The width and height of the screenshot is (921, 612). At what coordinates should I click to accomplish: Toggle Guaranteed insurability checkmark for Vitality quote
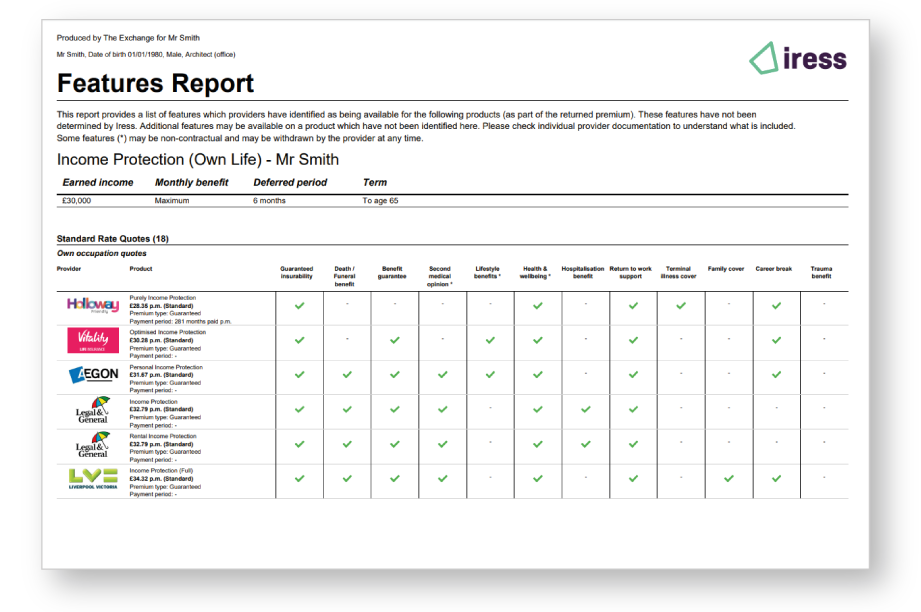point(298,340)
